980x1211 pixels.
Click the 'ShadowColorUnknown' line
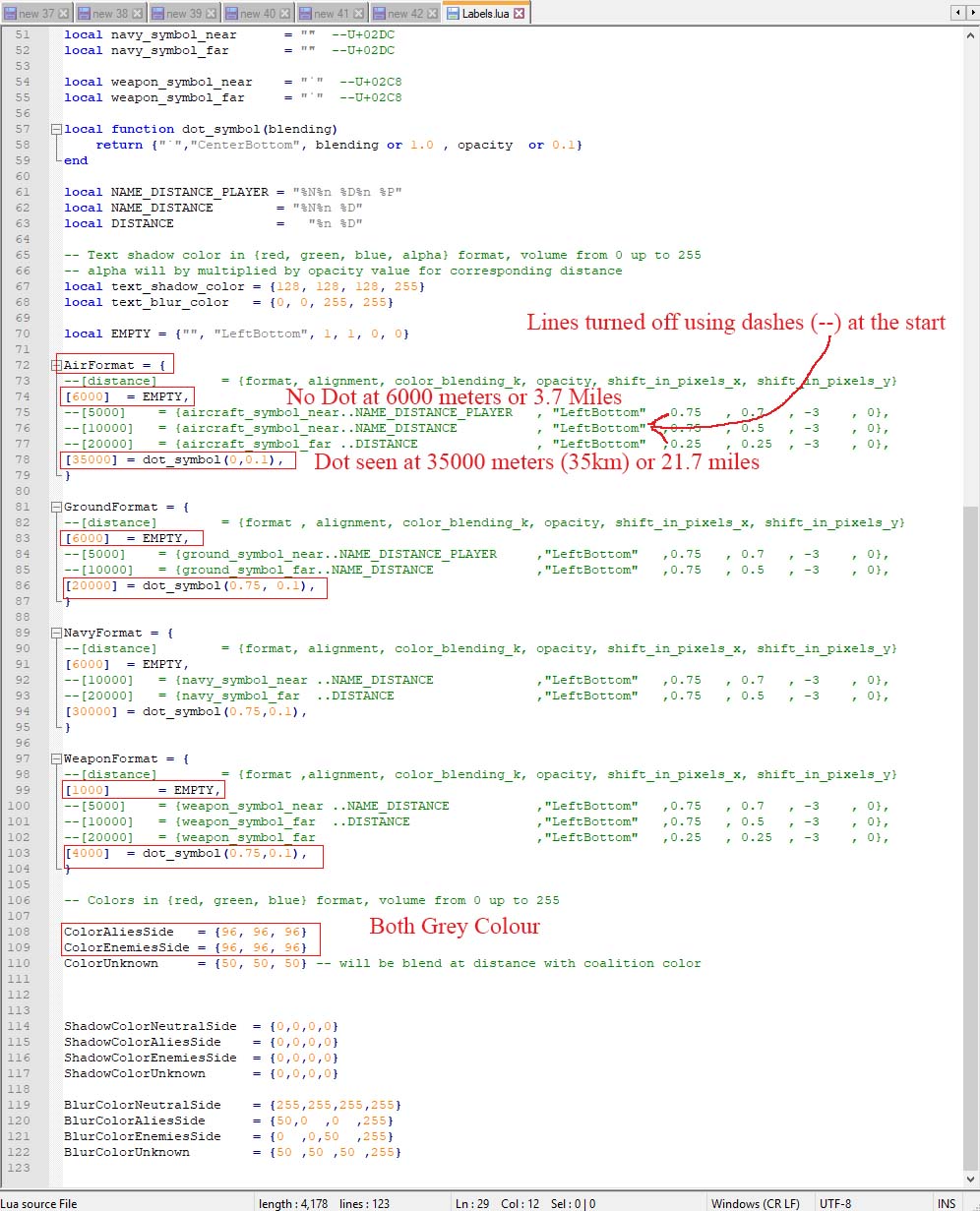202,1073
